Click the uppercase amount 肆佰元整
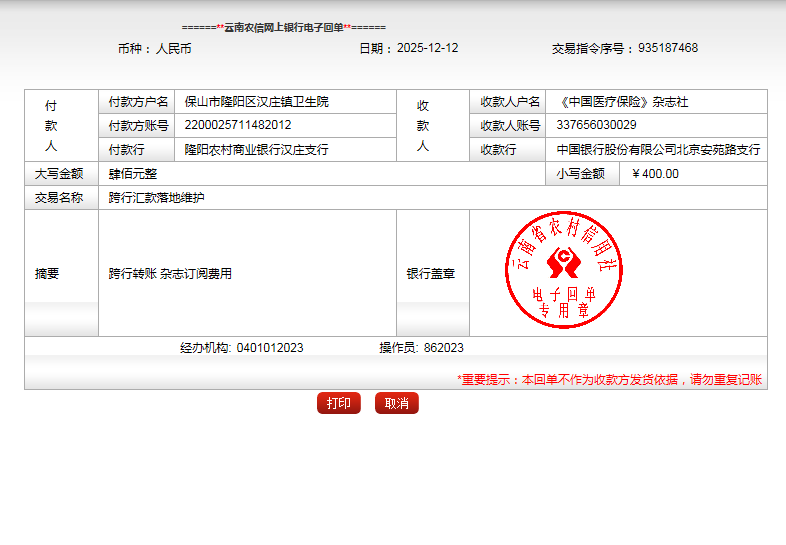Viewport: 786px width, 545px height. tap(133, 174)
